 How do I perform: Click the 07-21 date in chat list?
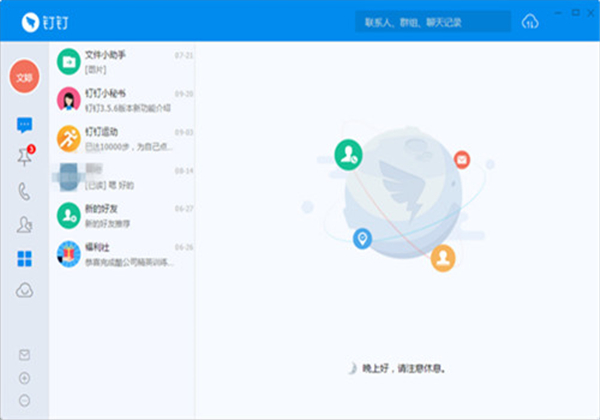pyautogui.click(x=184, y=55)
